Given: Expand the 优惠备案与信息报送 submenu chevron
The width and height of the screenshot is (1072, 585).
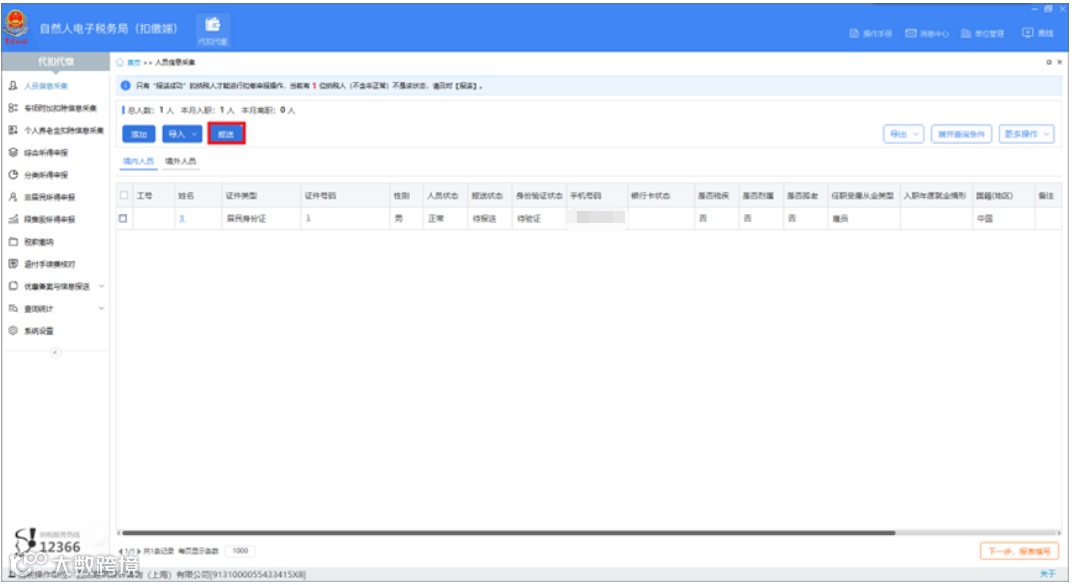Looking at the screenshot, I should coord(101,286).
